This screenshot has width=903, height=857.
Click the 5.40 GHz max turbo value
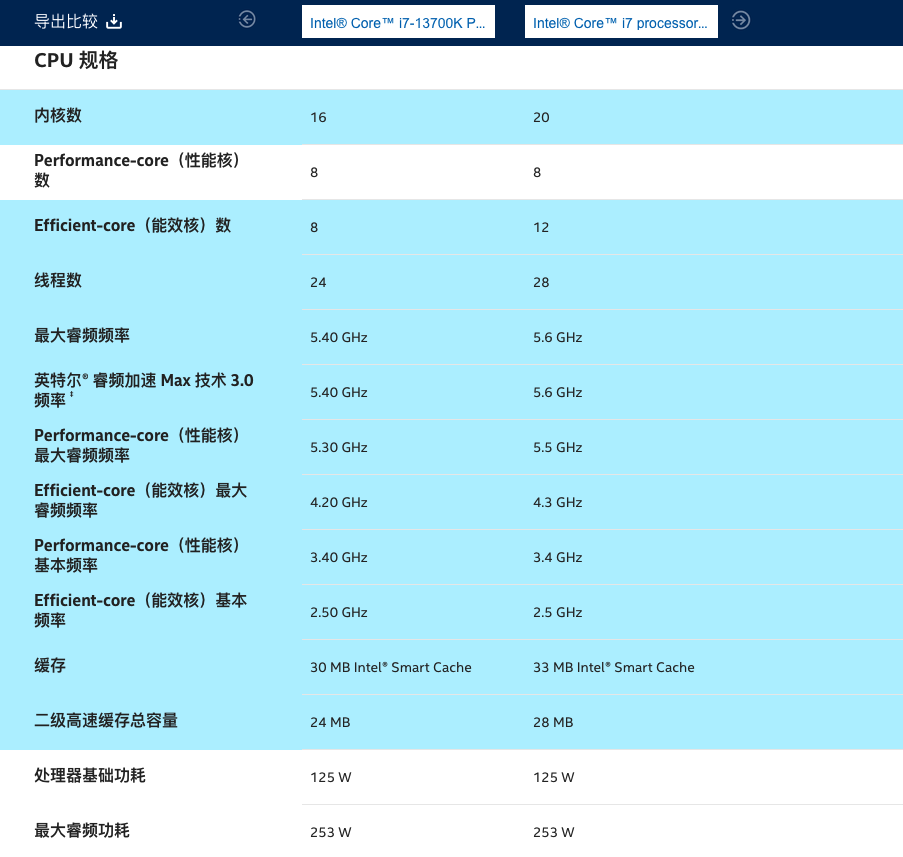[339, 338]
